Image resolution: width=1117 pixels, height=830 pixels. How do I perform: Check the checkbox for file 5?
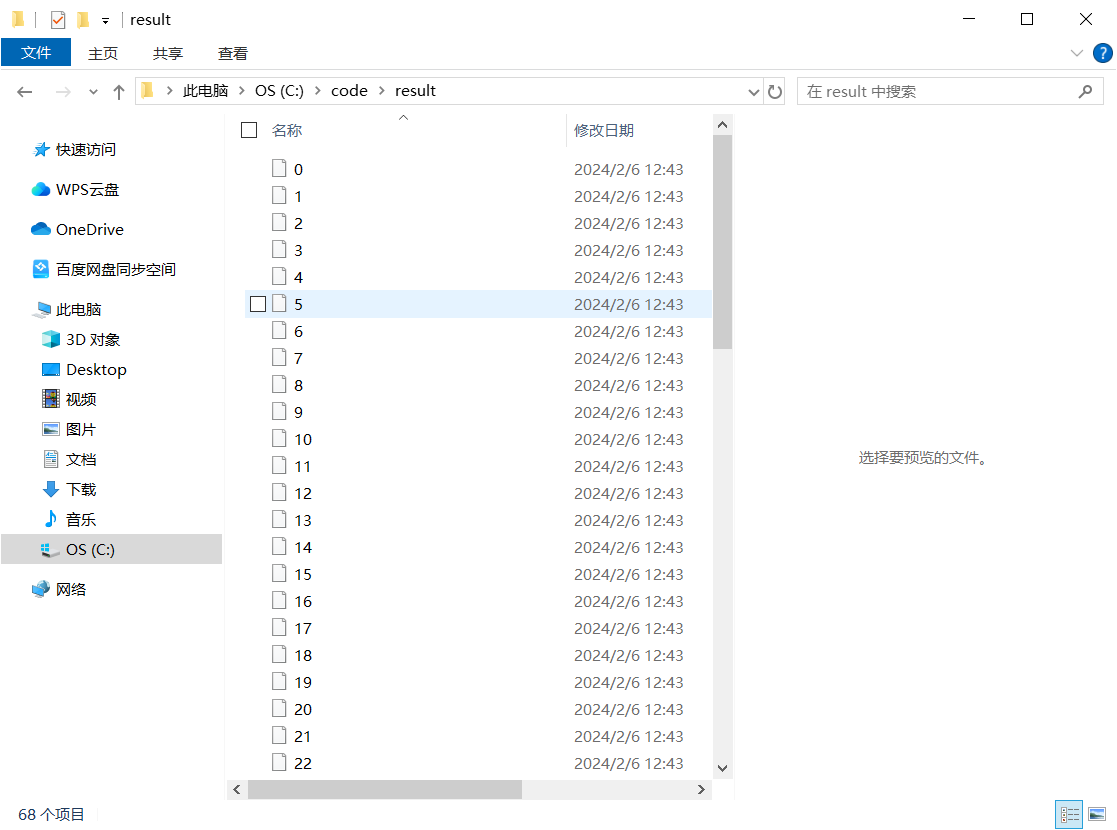[258, 304]
